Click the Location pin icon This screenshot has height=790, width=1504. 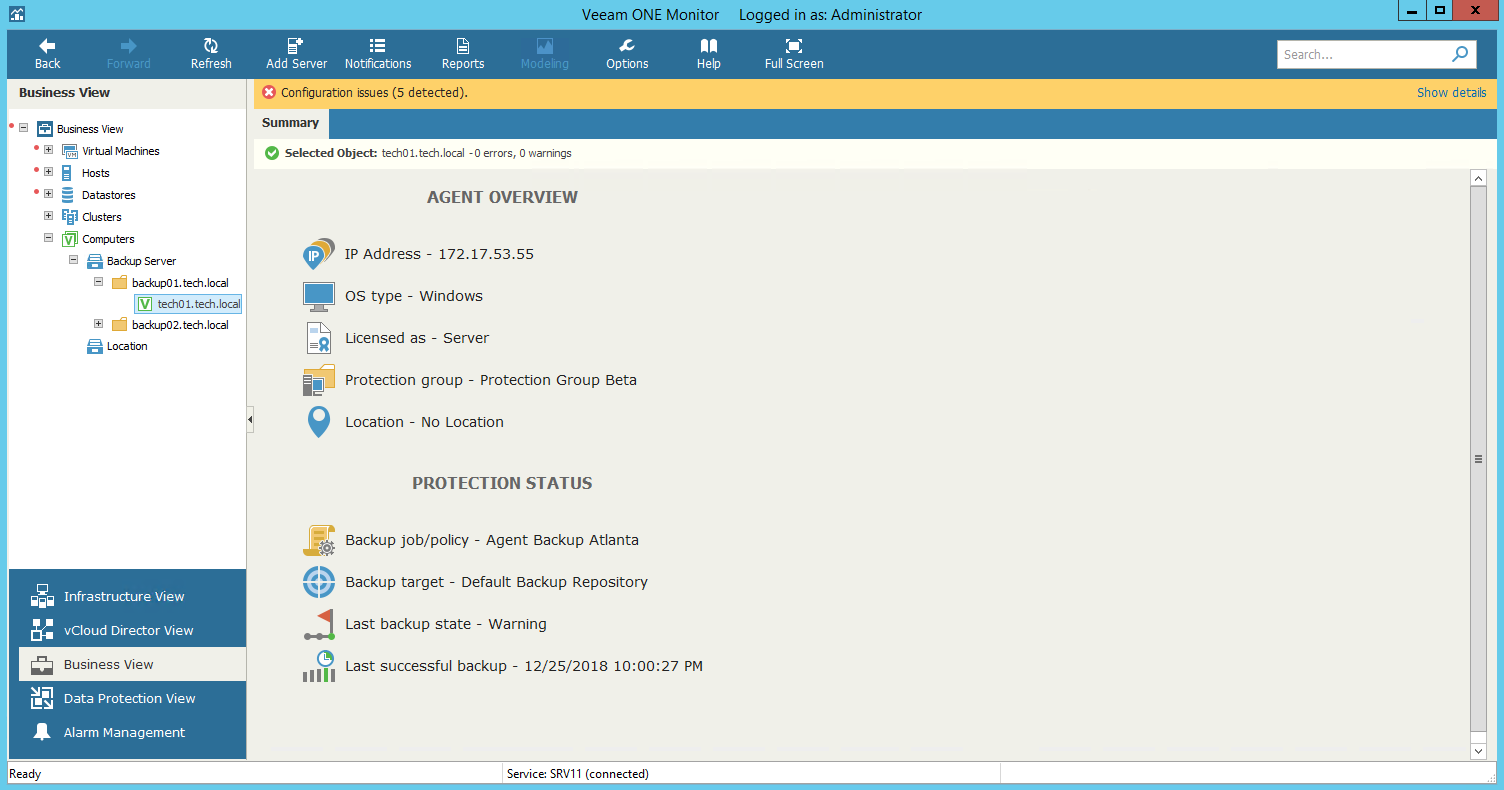pos(319,422)
